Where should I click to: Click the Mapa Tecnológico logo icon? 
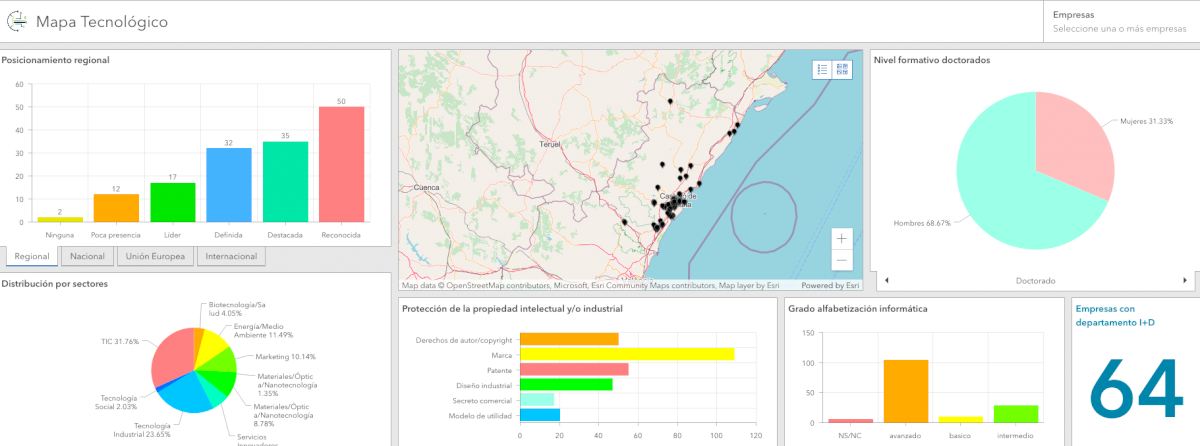pos(17,21)
